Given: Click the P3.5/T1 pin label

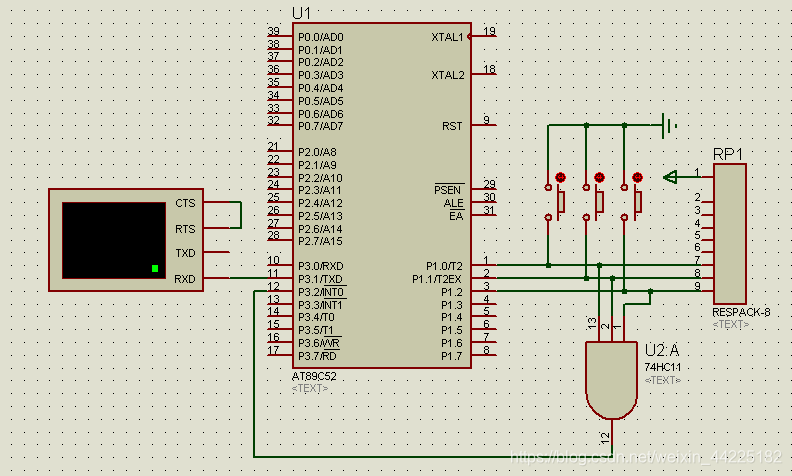Looking at the screenshot, I should [x=316, y=330].
